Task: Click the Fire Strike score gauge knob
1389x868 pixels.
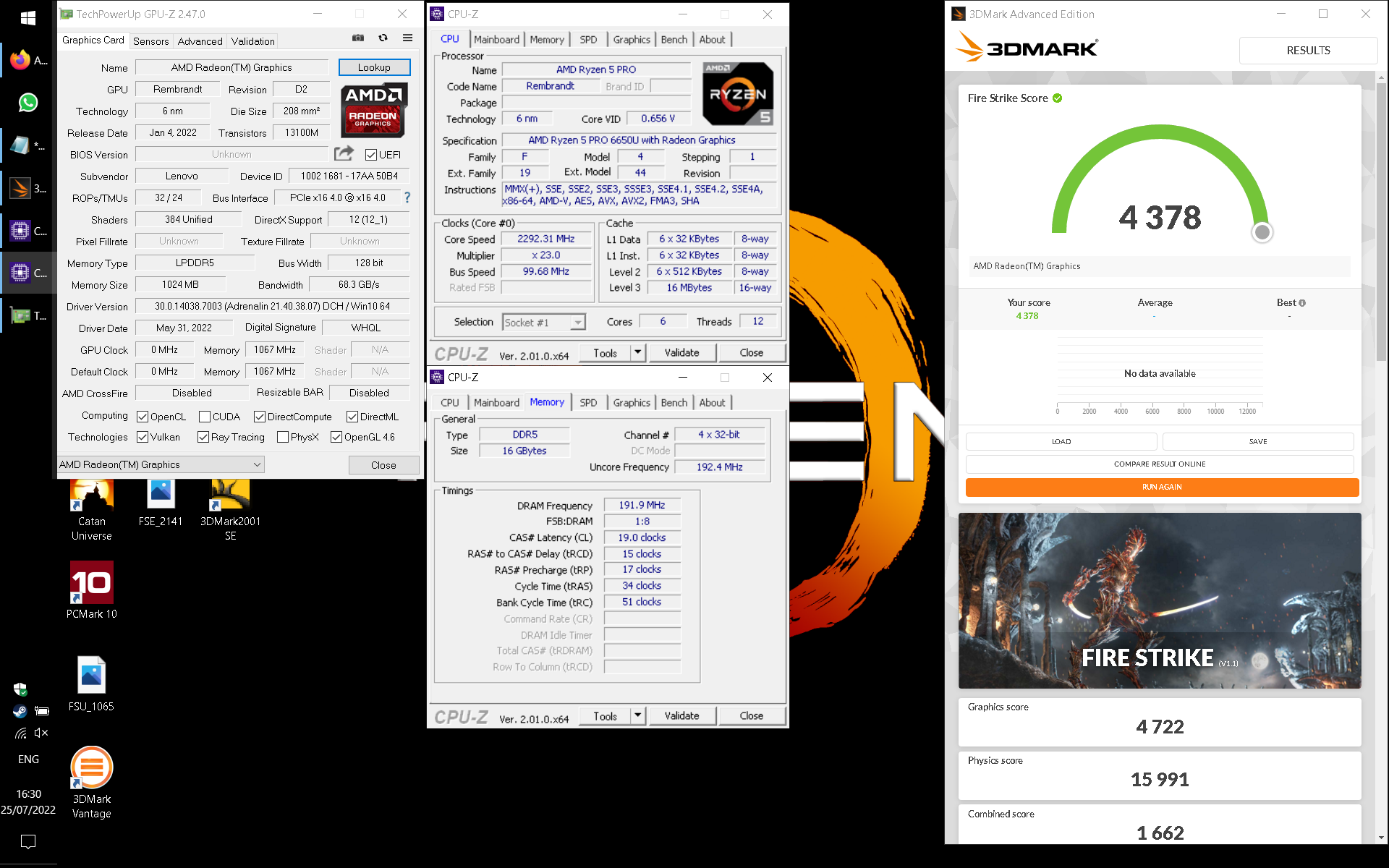Action: (x=1262, y=232)
